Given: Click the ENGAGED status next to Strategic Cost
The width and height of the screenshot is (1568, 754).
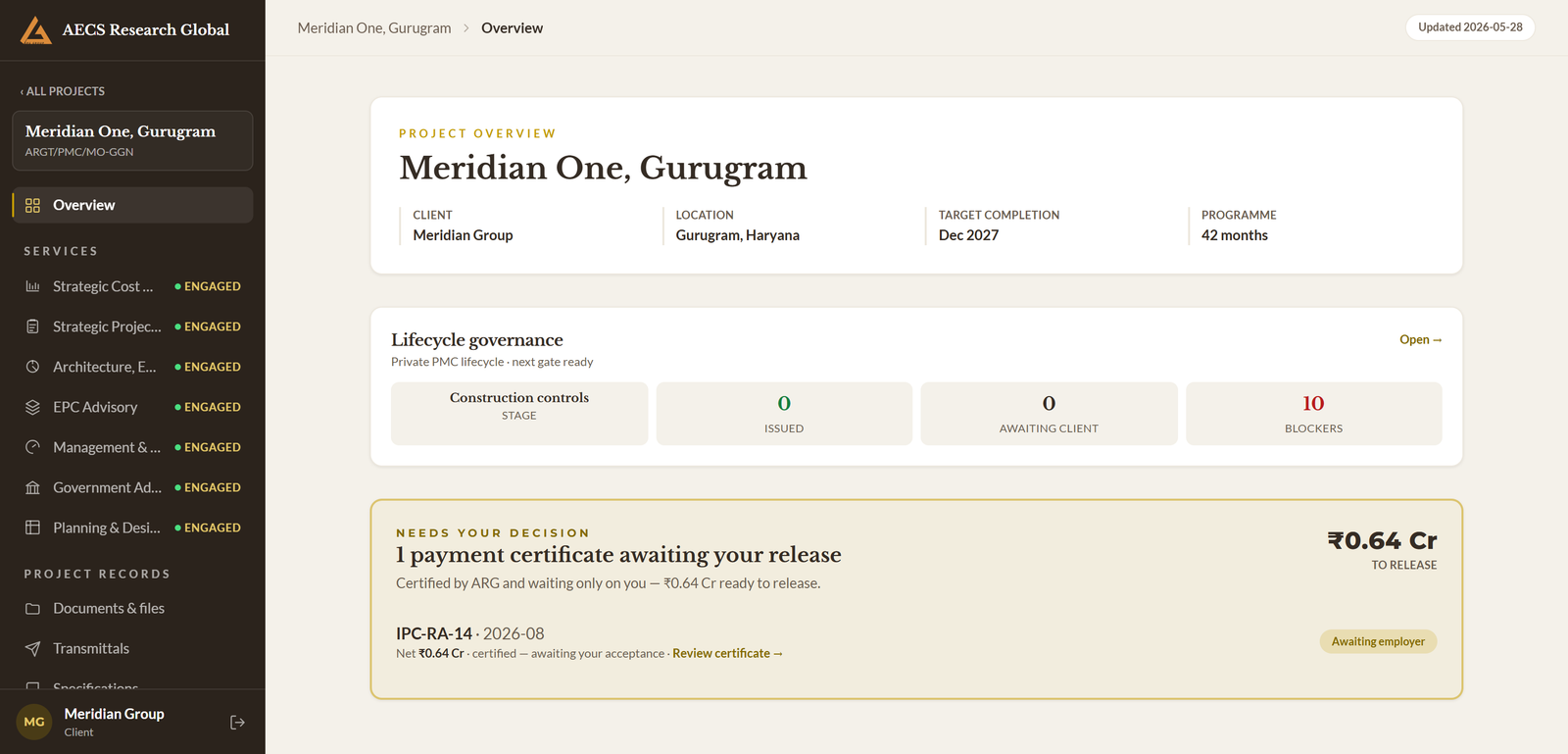Looking at the screenshot, I should [x=208, y=286].
